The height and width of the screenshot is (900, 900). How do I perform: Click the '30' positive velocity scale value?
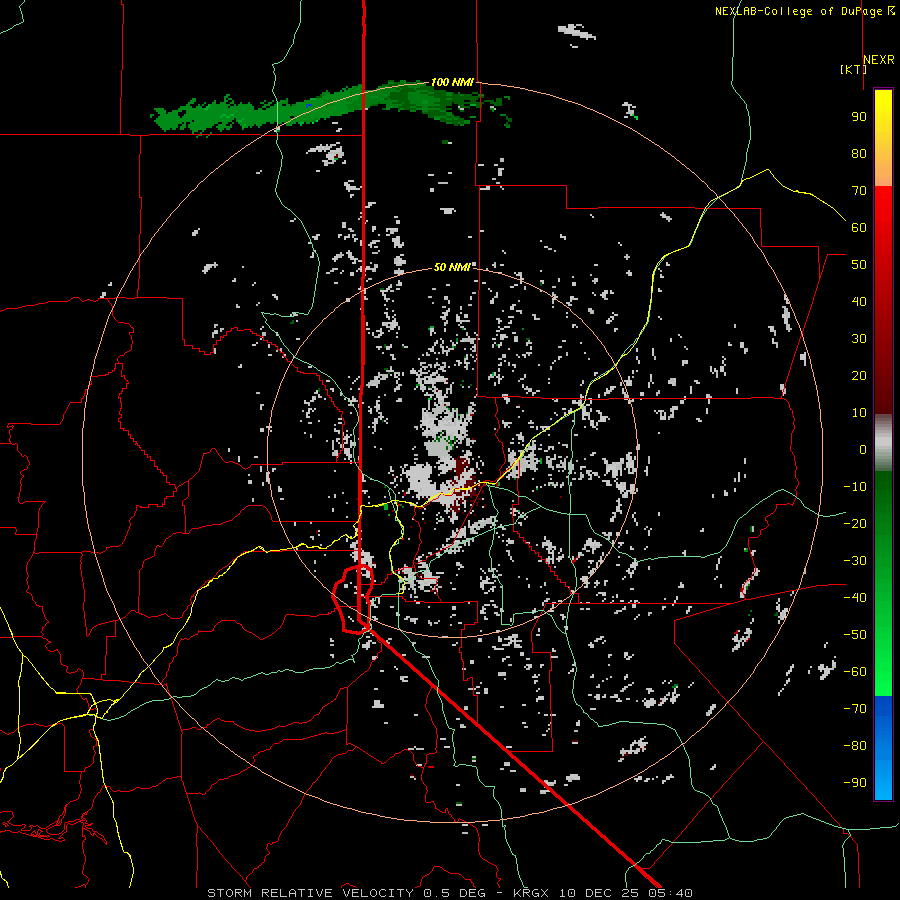click(x=859, y=339)
